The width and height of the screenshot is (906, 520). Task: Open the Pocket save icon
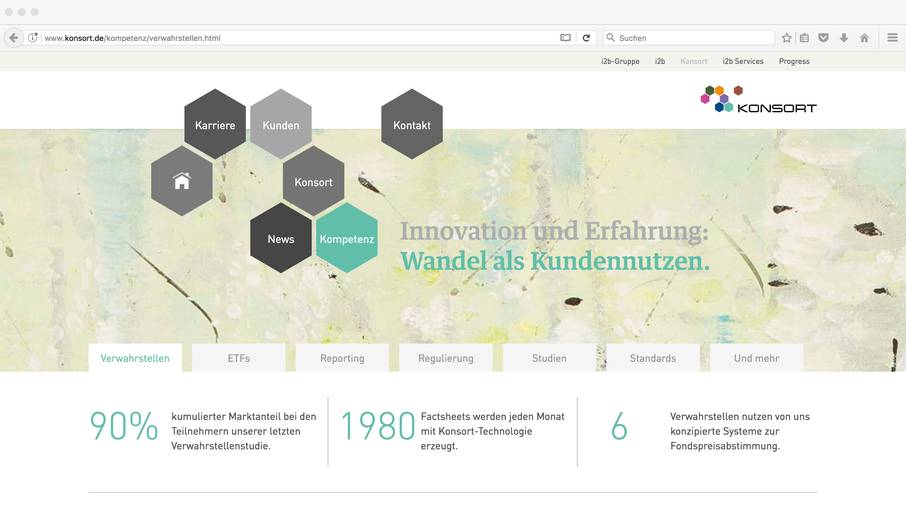823,38
